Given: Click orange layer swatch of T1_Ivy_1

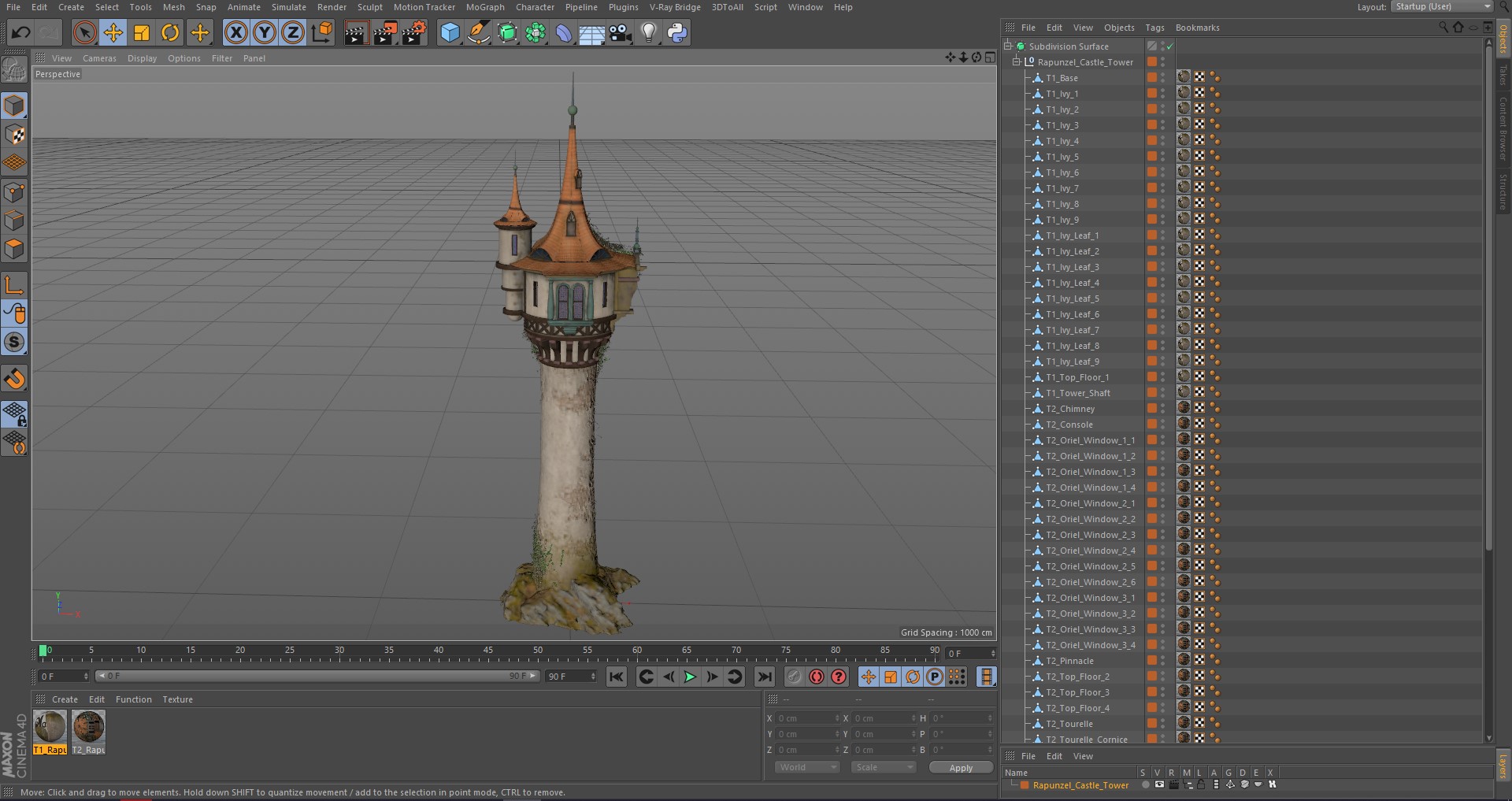Looking at the screenshot, I should pos(1151,93).
